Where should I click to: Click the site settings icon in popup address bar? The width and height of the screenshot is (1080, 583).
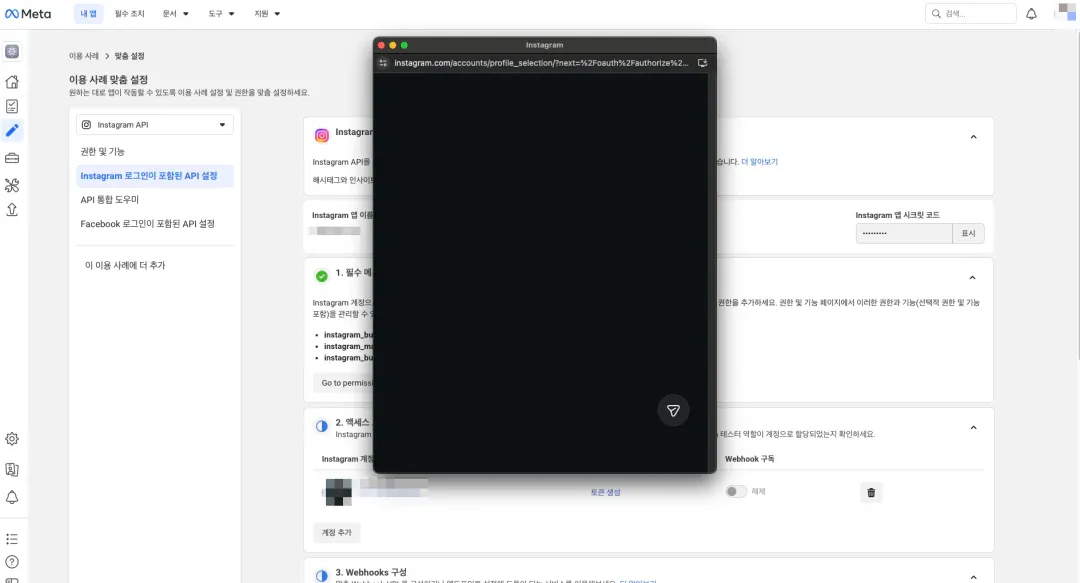[383, 63]
